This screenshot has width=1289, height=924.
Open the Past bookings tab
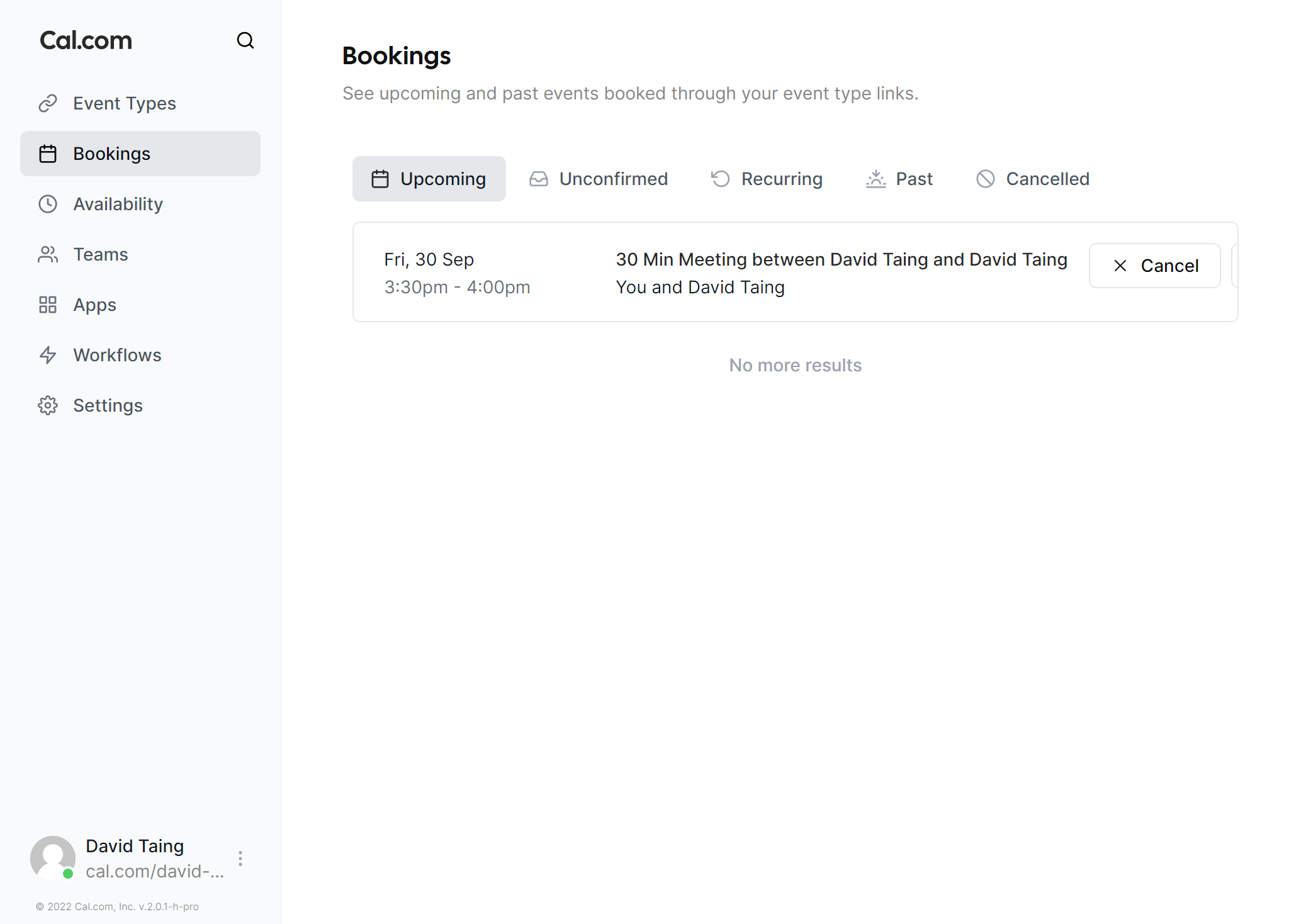(x=899, y=179)
